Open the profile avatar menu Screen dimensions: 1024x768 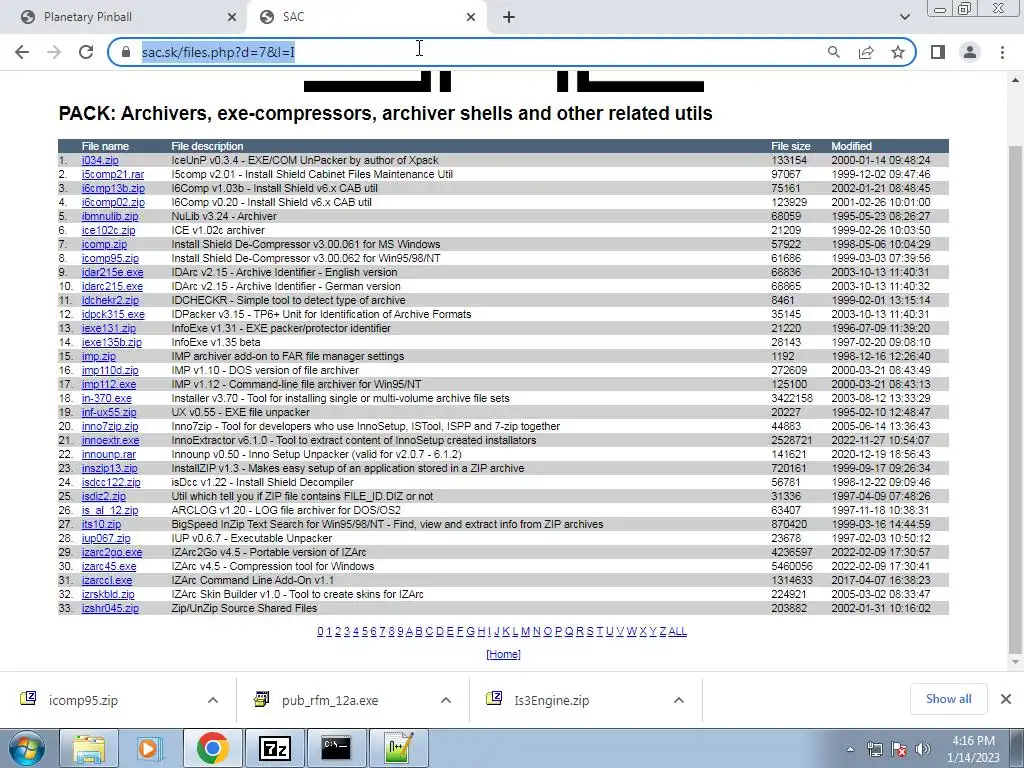pyautogui.click(x=970, y=52)
